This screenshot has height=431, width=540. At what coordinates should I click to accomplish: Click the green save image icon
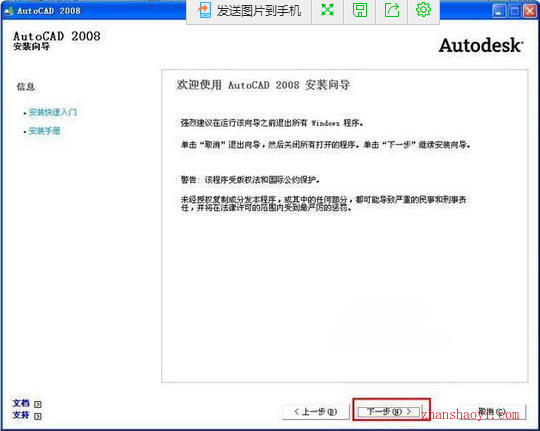pos(360,10)
